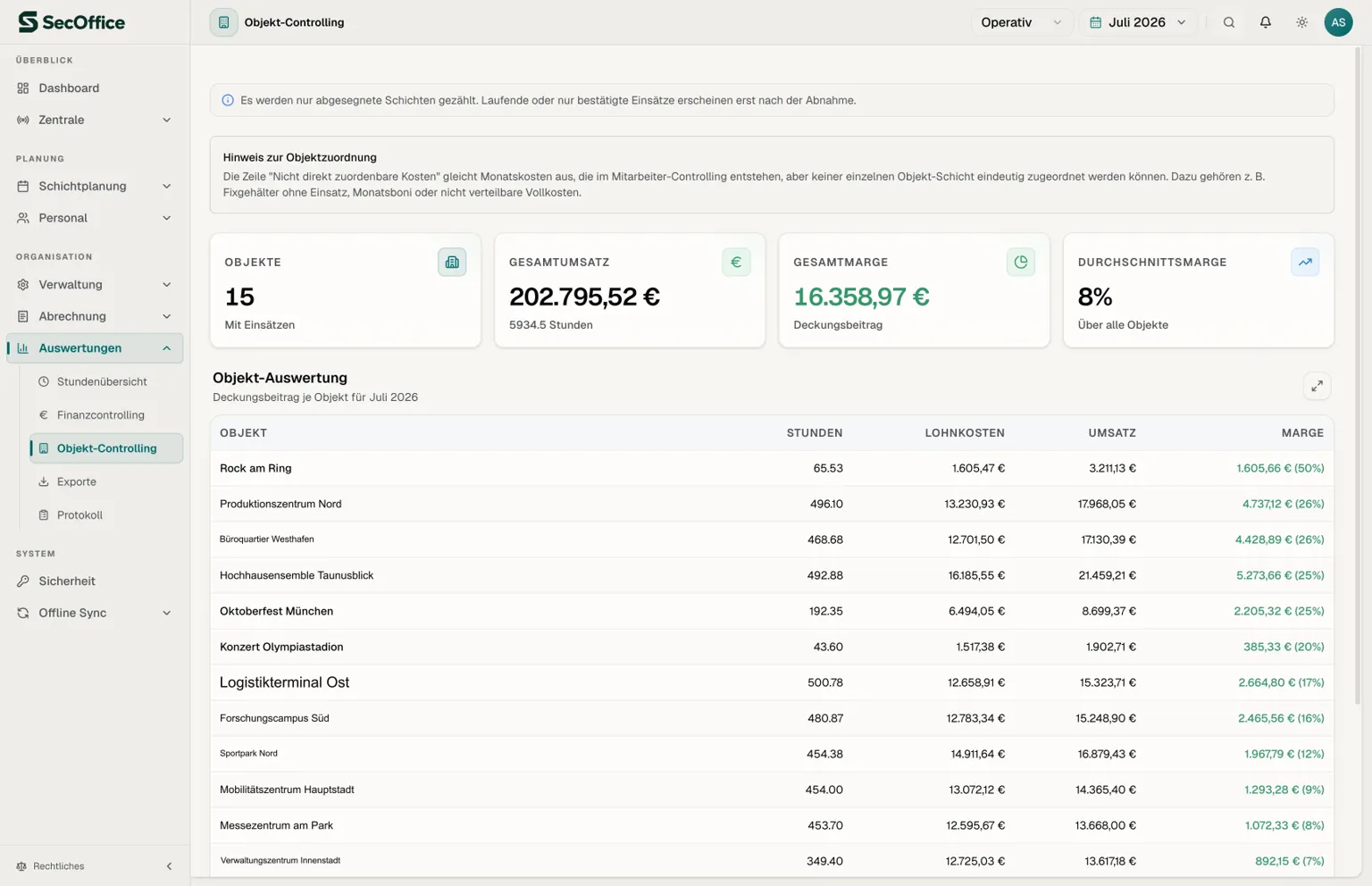This screenshot has height=886, width=1372.
Task: Click the building icon on Objekte card
Action: point(452,262)
